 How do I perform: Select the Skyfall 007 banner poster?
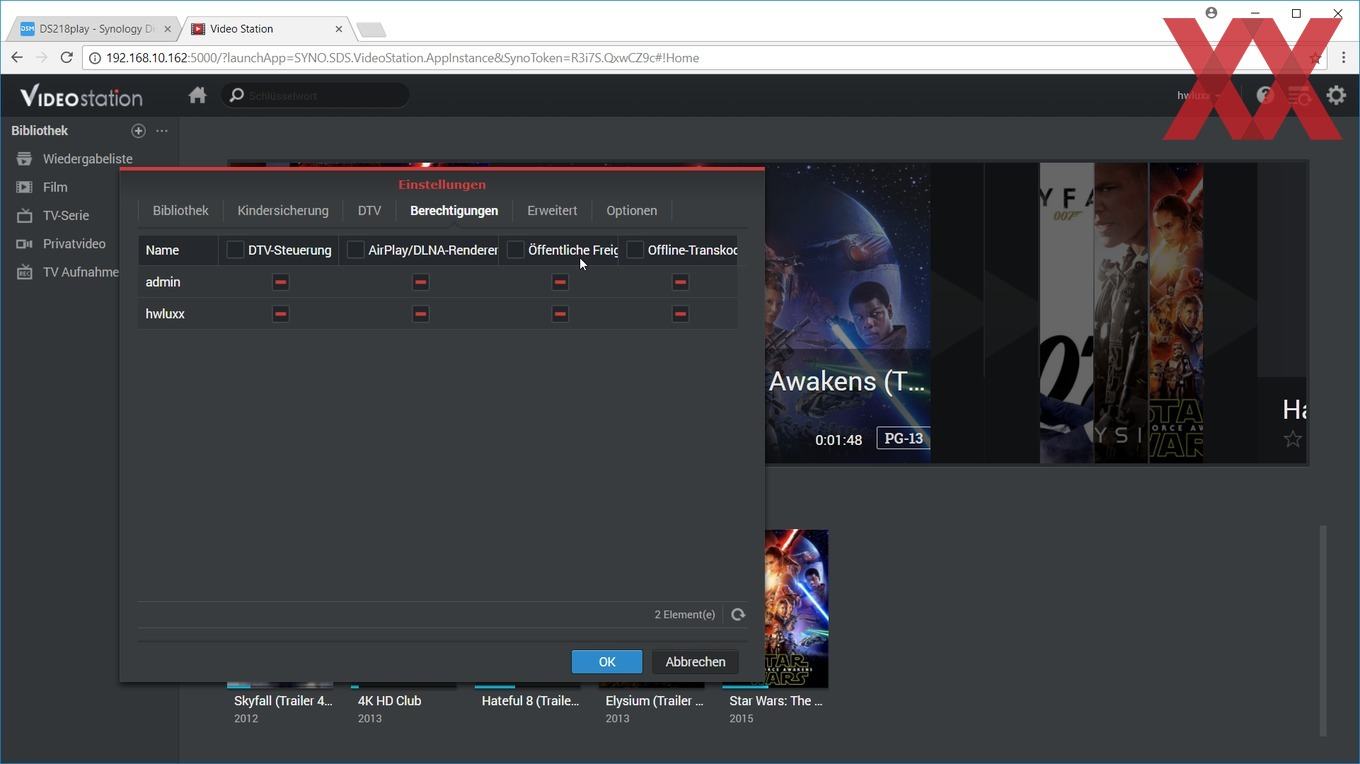[1066, 312]
